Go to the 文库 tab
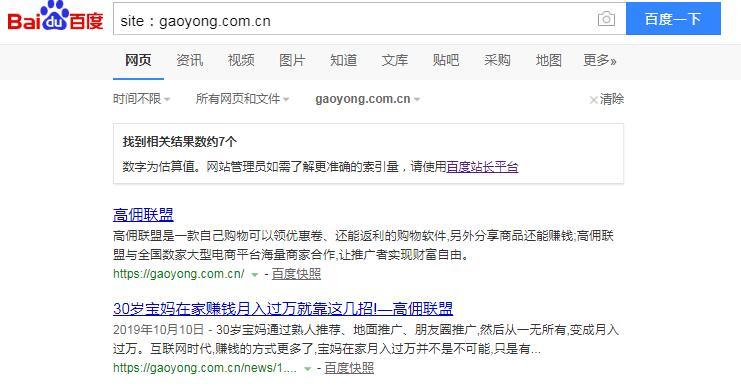The width and height of the screenshot is (741, 387). 395,60
